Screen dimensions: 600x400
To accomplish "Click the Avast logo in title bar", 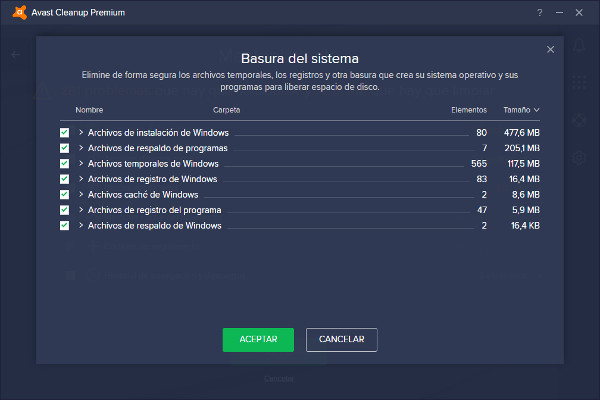I will pos(12,13).
